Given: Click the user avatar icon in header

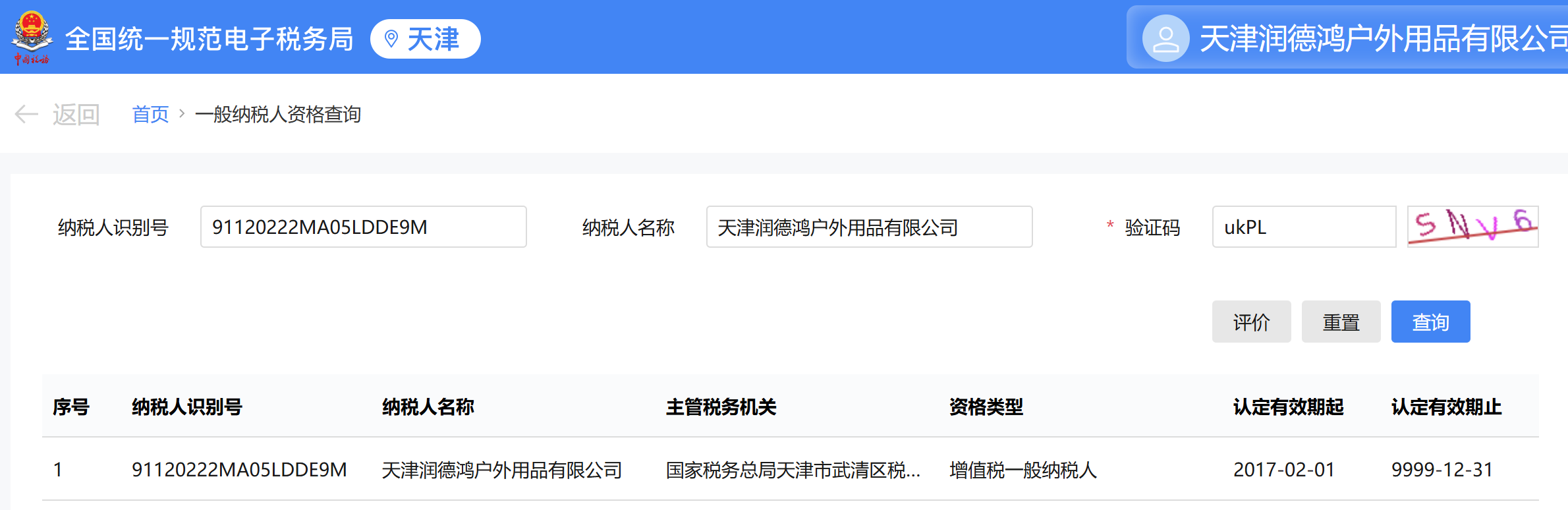Looking at the screenshot, I should point(1165,39).
